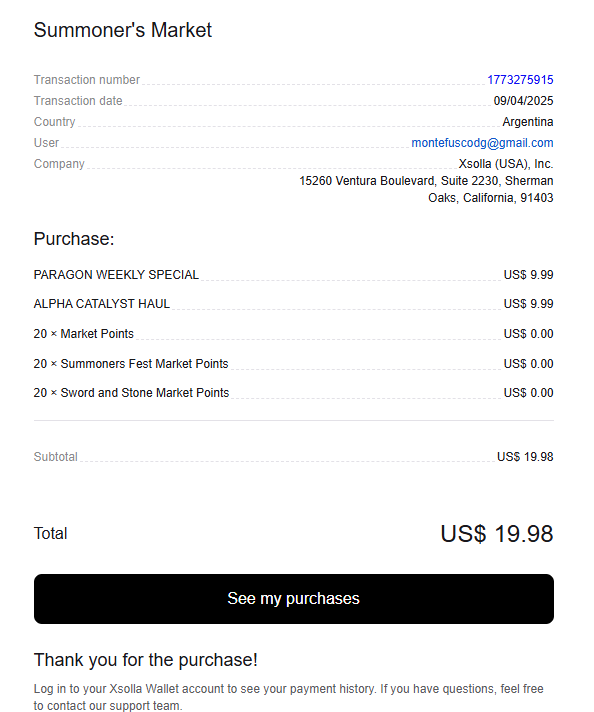The image size is (594, 712).
Task: Click the PARAGON WEEKLY SPECIAL item
Action: pyautogui.click(x=116, y=275)
